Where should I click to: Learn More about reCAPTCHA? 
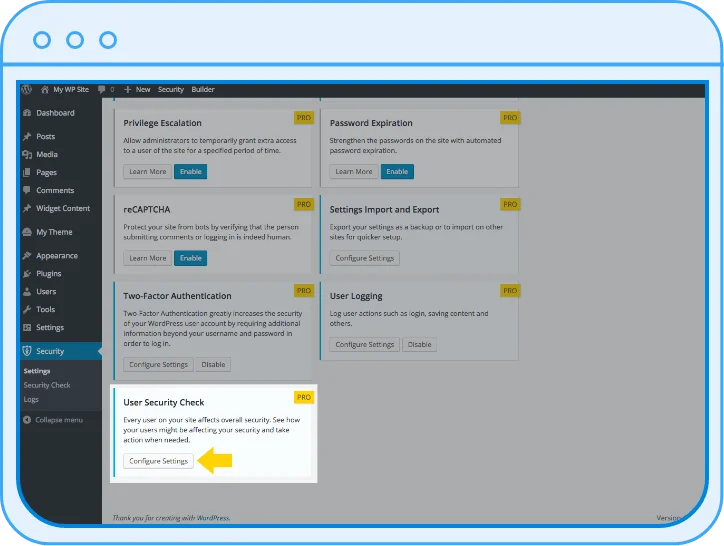coord(147,258)
